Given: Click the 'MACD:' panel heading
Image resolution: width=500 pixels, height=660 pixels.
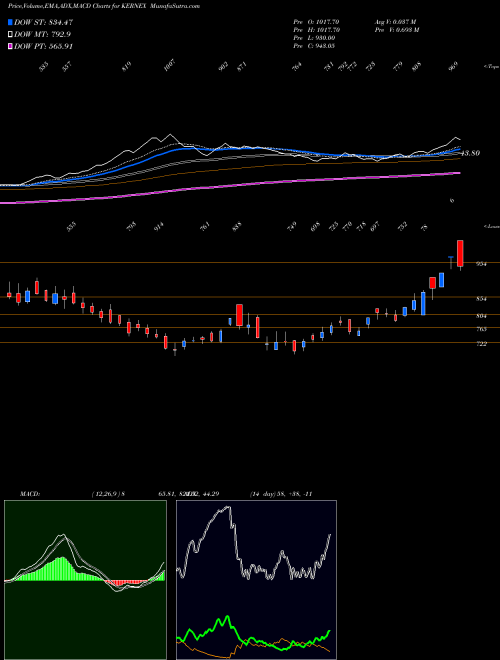Looking at the screenshot, I should point(29,494).
